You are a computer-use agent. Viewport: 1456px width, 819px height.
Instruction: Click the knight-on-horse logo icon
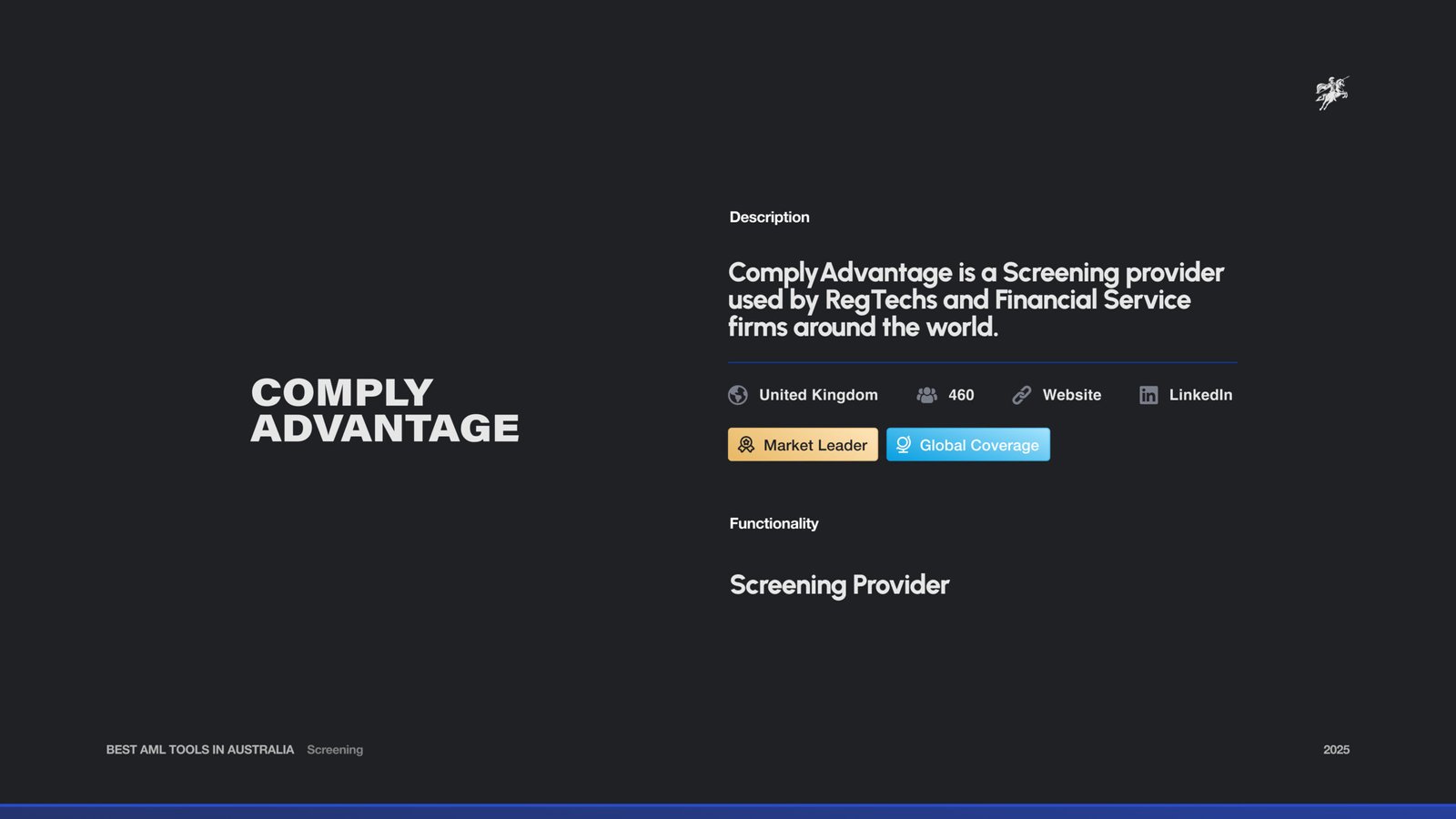[x=1331, y=93]
